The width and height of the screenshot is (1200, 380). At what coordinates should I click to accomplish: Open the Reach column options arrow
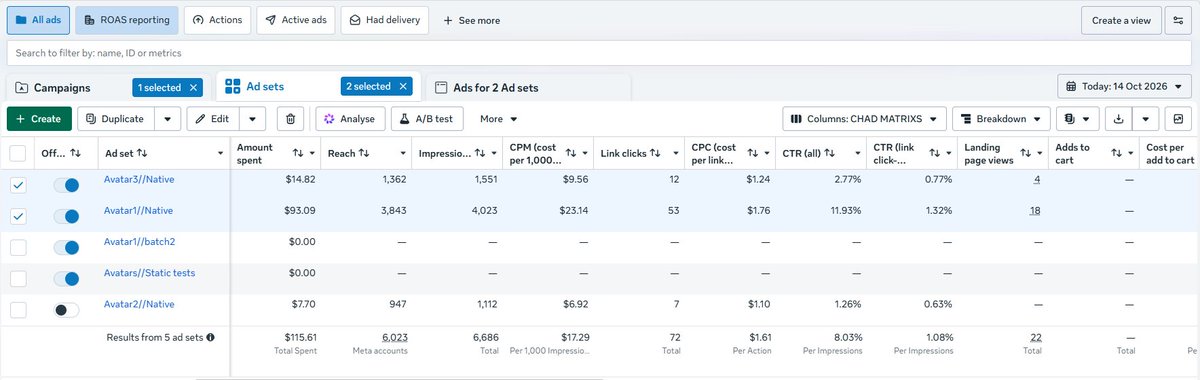pos(402,153)
